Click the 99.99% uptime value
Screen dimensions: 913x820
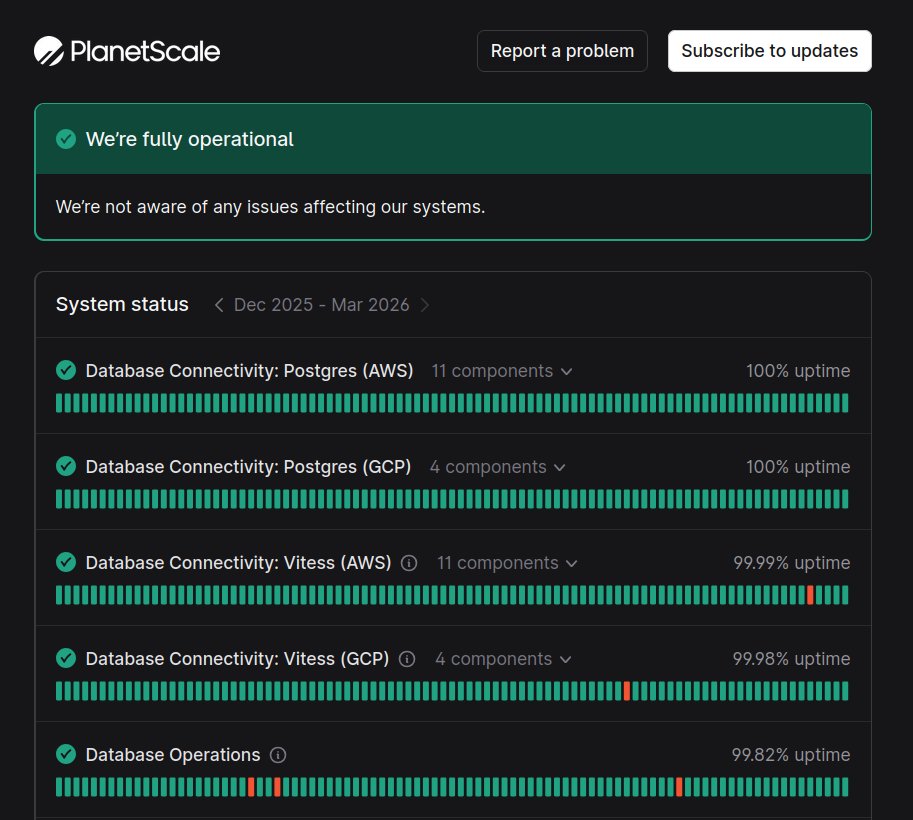click(791, 563)
